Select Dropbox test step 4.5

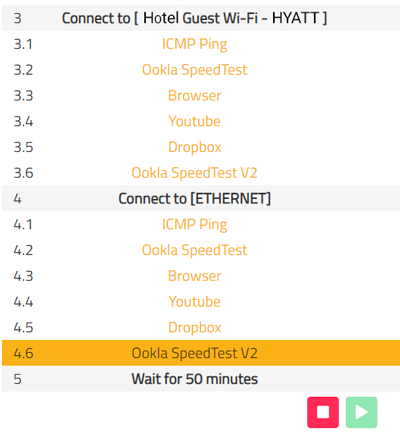click(x=194, y=327)
